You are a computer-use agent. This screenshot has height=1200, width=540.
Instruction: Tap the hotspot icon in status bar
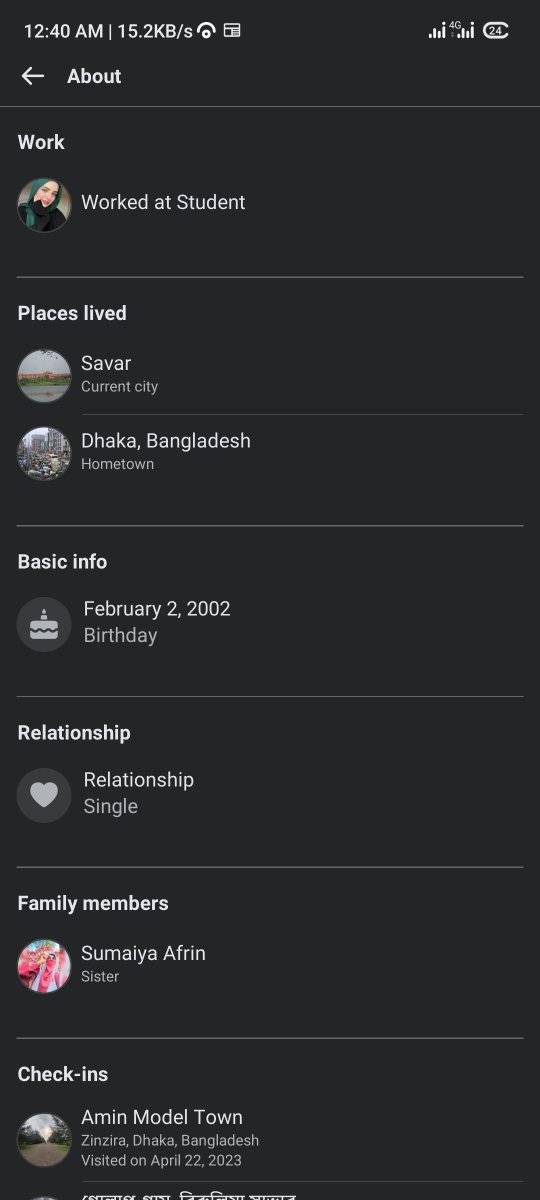click(206, 31)
